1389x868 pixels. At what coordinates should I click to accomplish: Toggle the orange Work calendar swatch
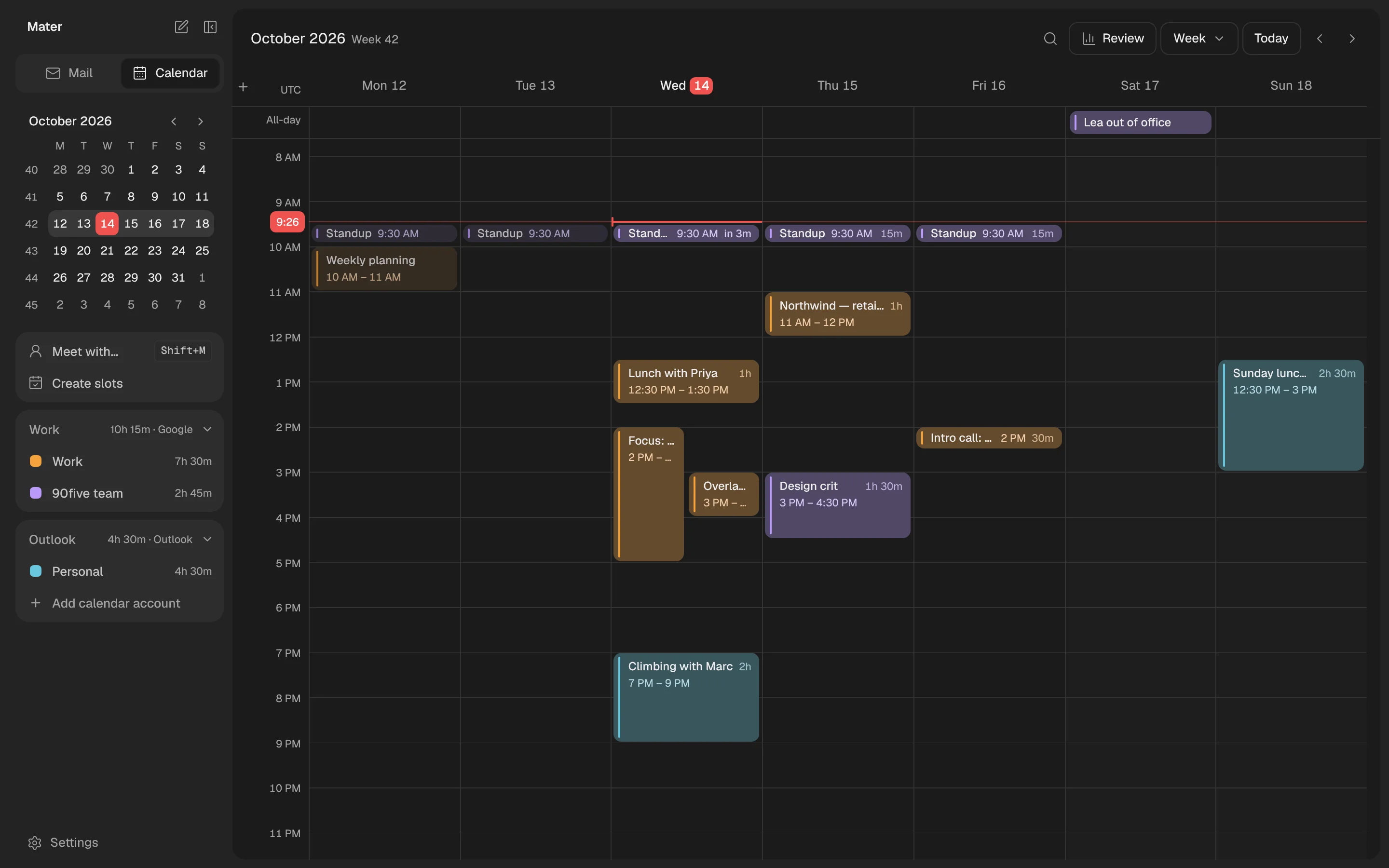tap(36, 461)
